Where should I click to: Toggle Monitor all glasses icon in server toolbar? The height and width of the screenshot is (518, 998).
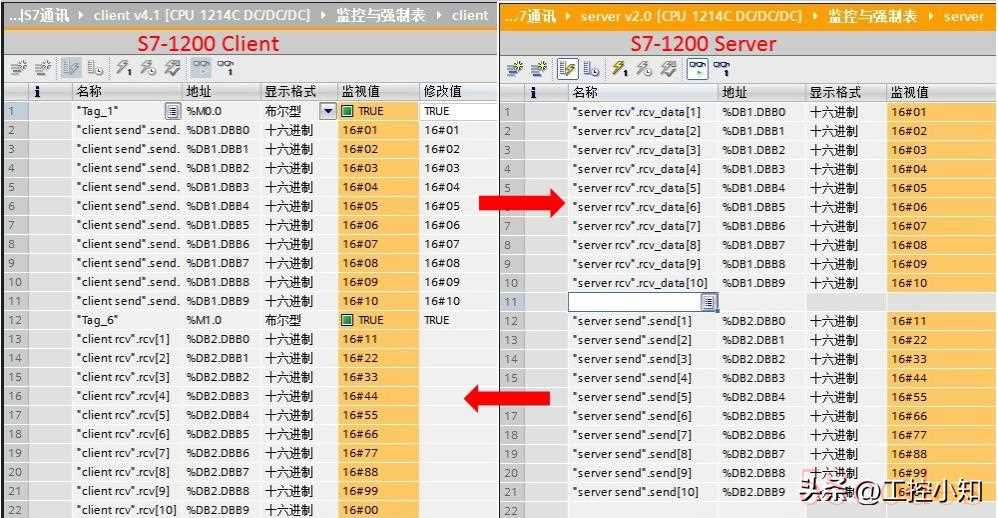(x=698, y=68)
